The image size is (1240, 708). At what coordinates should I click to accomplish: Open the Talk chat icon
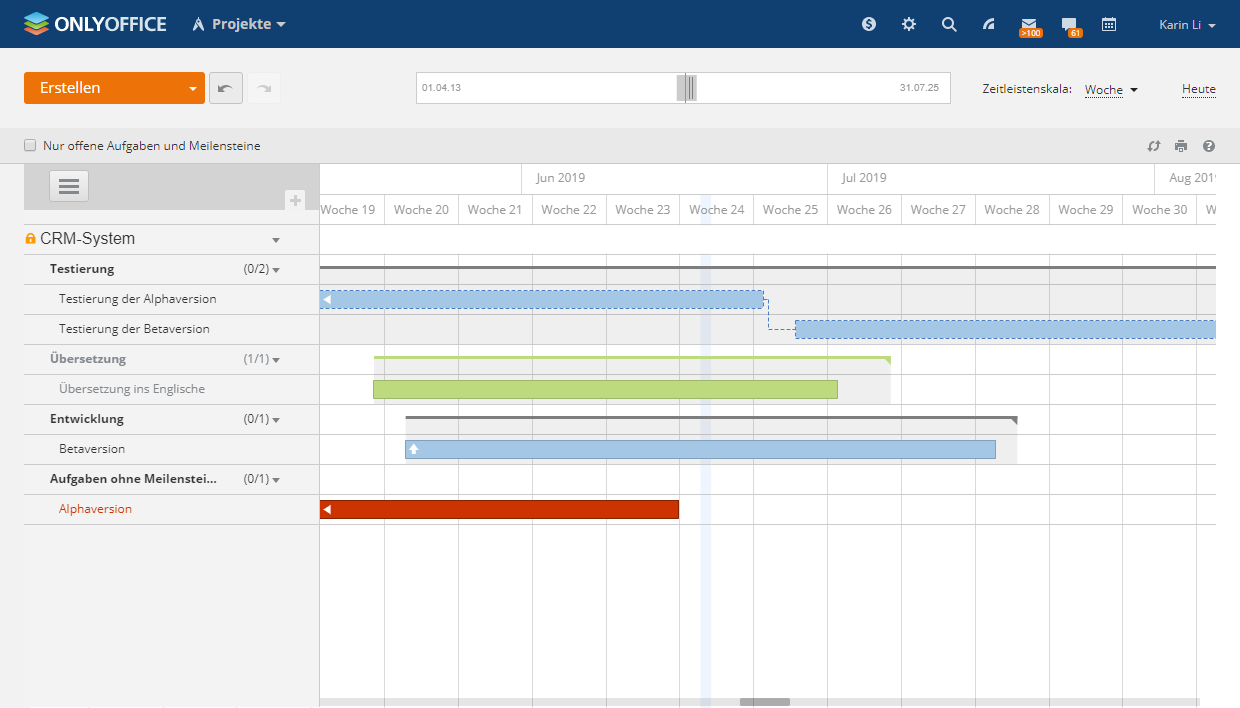coord(1069,25)
